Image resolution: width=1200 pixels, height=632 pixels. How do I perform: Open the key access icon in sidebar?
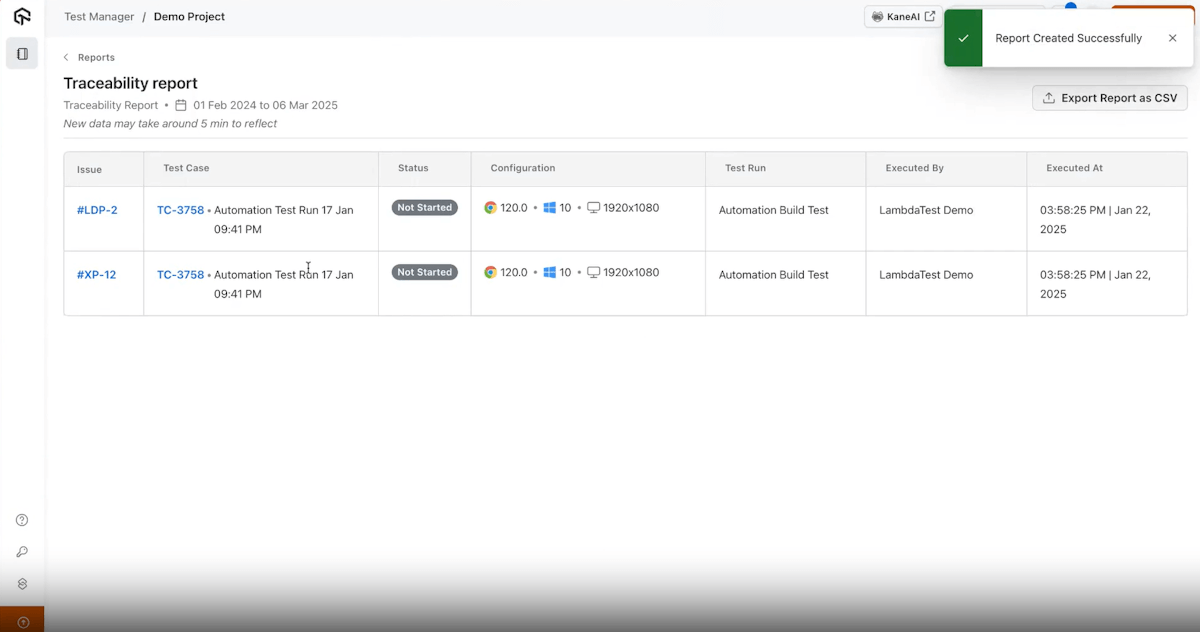22,552
